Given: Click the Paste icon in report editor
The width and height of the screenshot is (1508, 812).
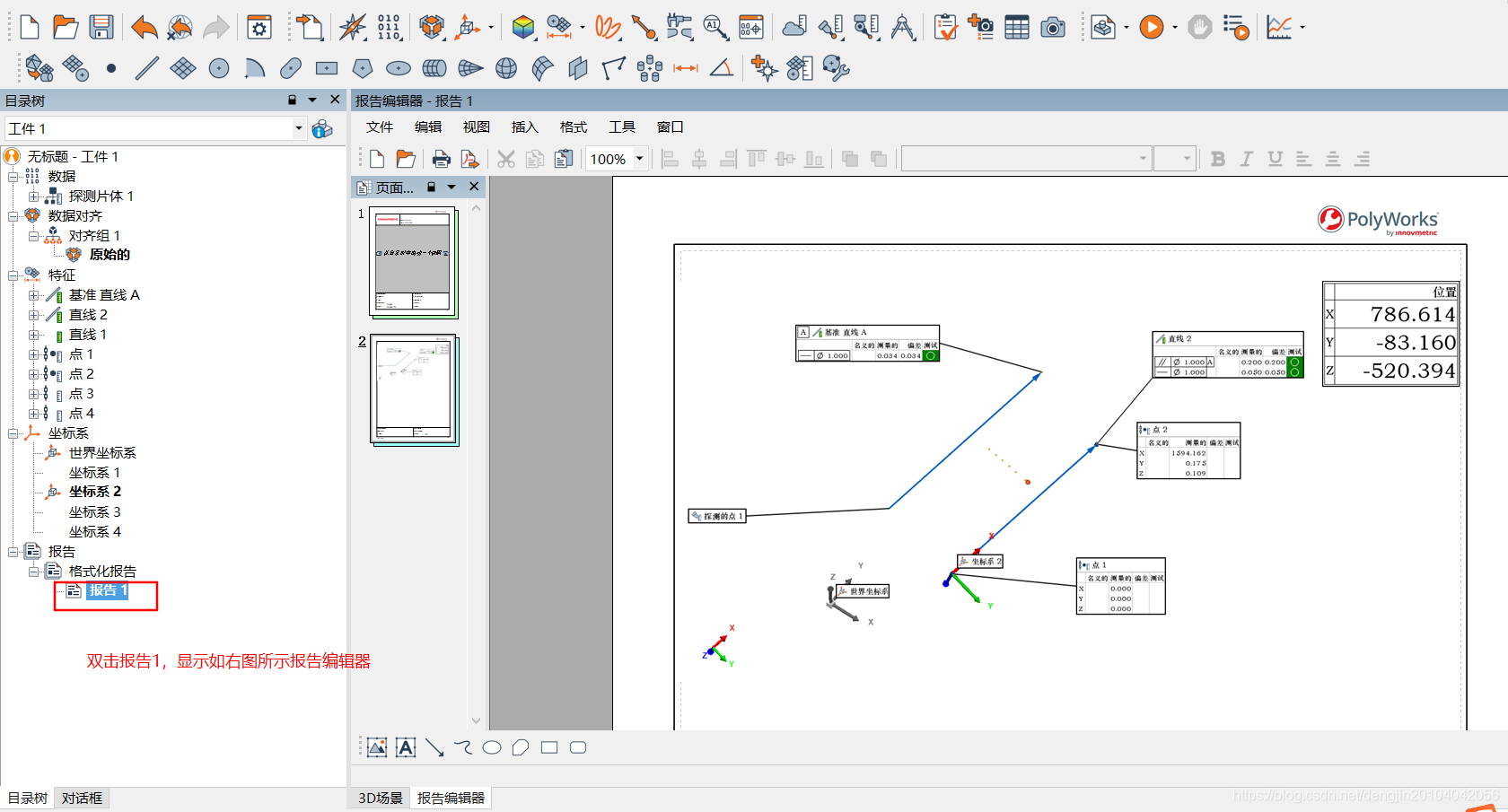Looking at the screenshot, I should 564,159.
